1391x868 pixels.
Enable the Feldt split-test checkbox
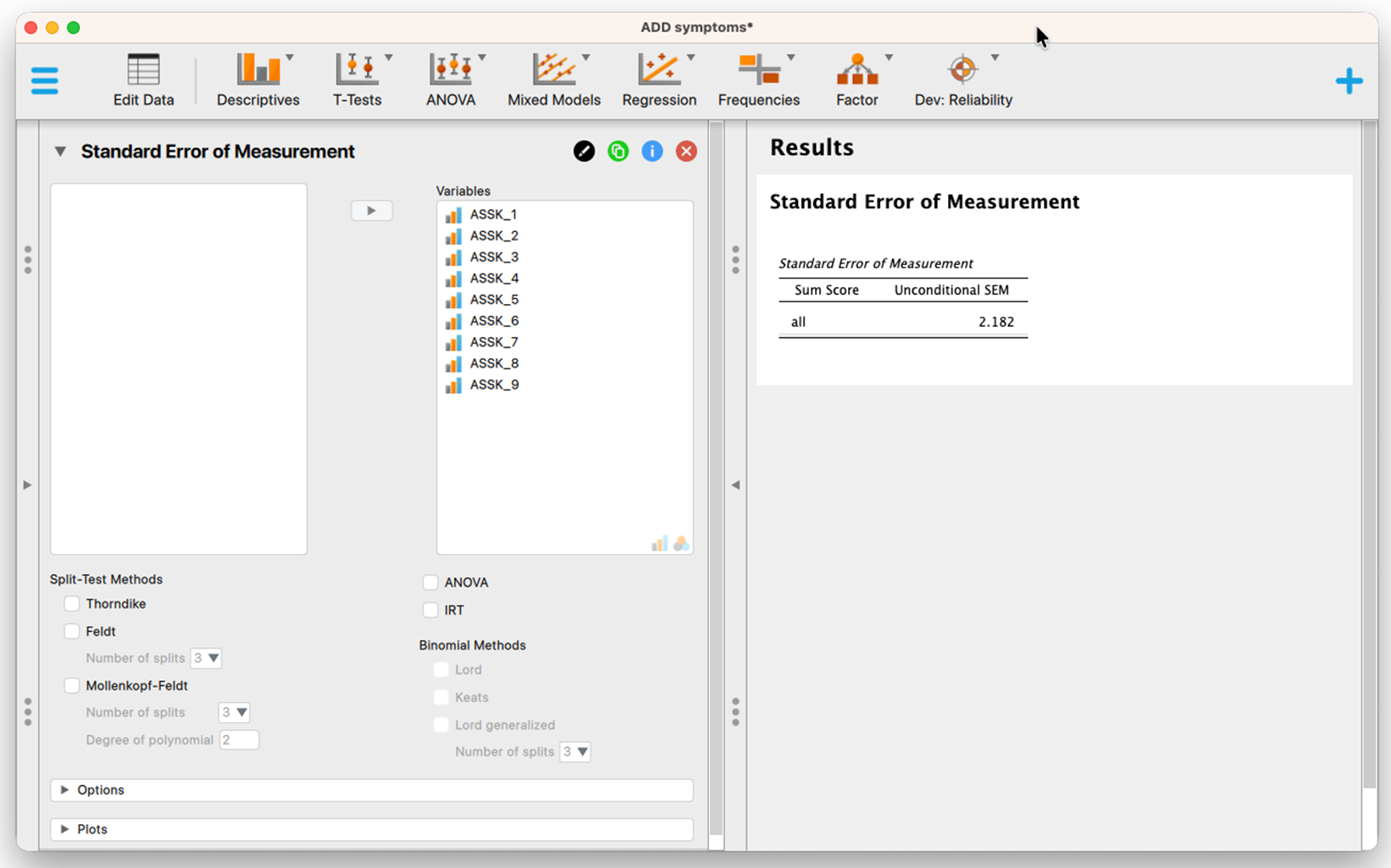click(72, 631)
